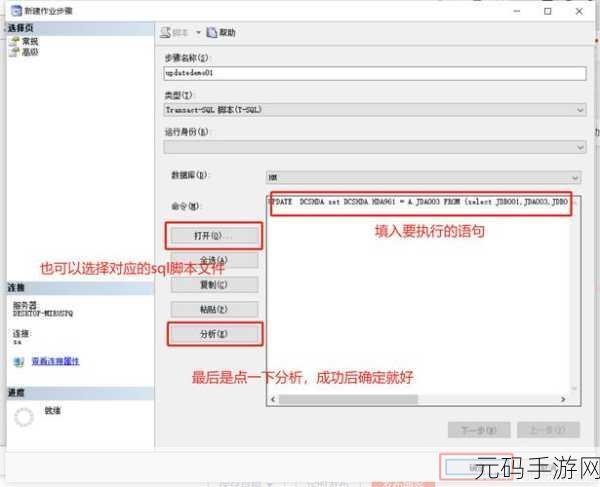Click the connection properties icon beside the link
The image size is (600, 487).
[18, 361]
